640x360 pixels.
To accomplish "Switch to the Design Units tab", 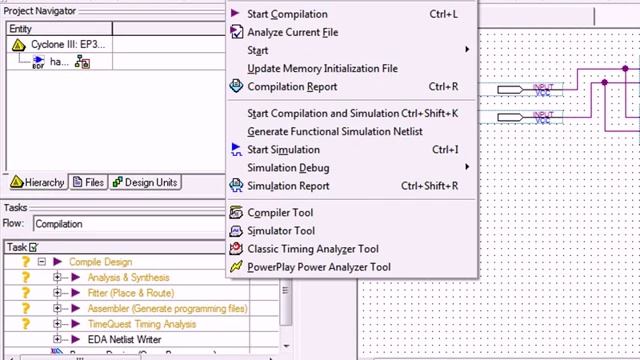I will (145, 182).
